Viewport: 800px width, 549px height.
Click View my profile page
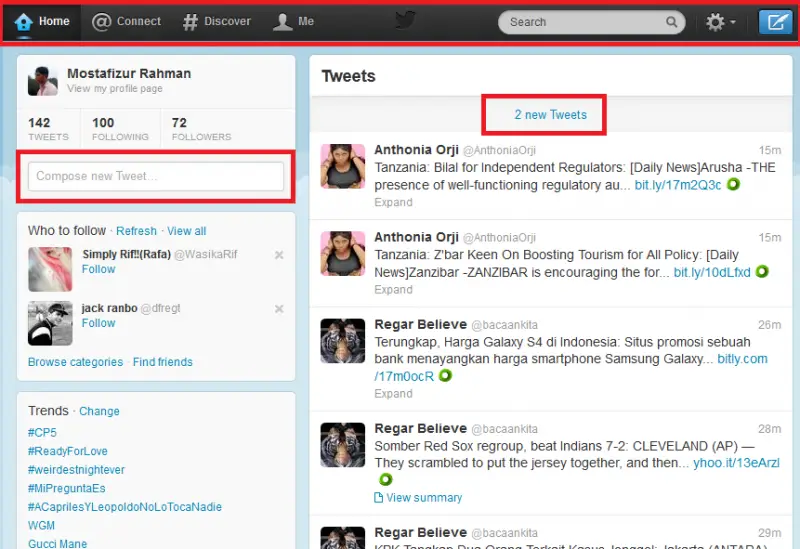point(115,88)
